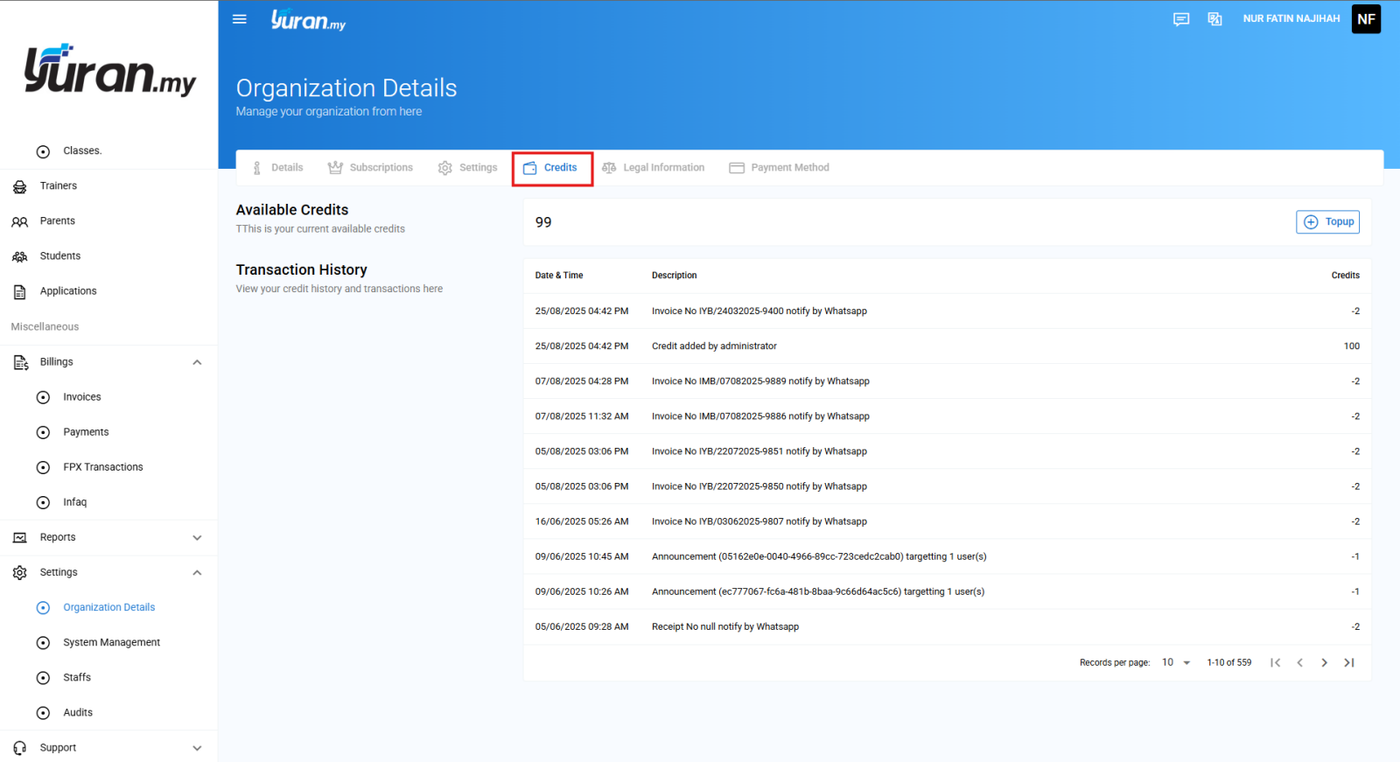
Task: Collapse the Settings section chevron
Action: click(x=197, y=572)
